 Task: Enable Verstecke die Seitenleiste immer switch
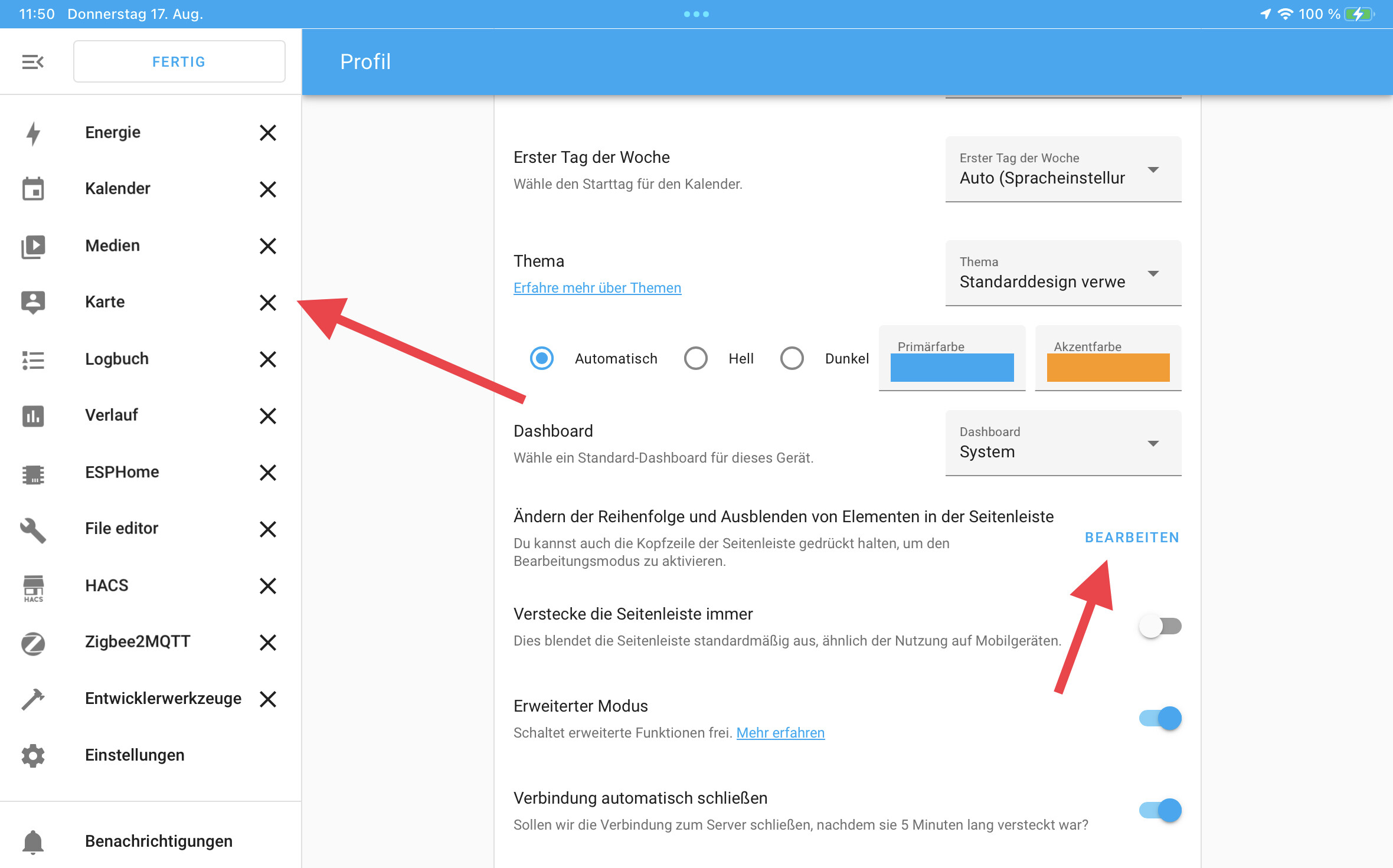[1160, 626]
